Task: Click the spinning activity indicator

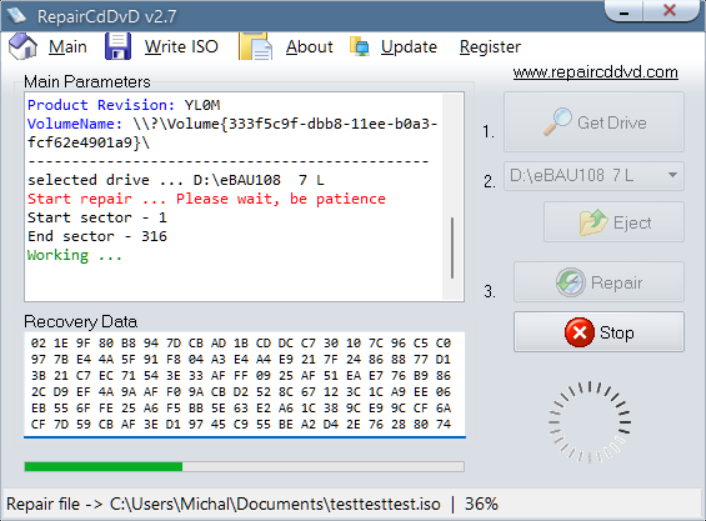Action: (x=589, y=422)
